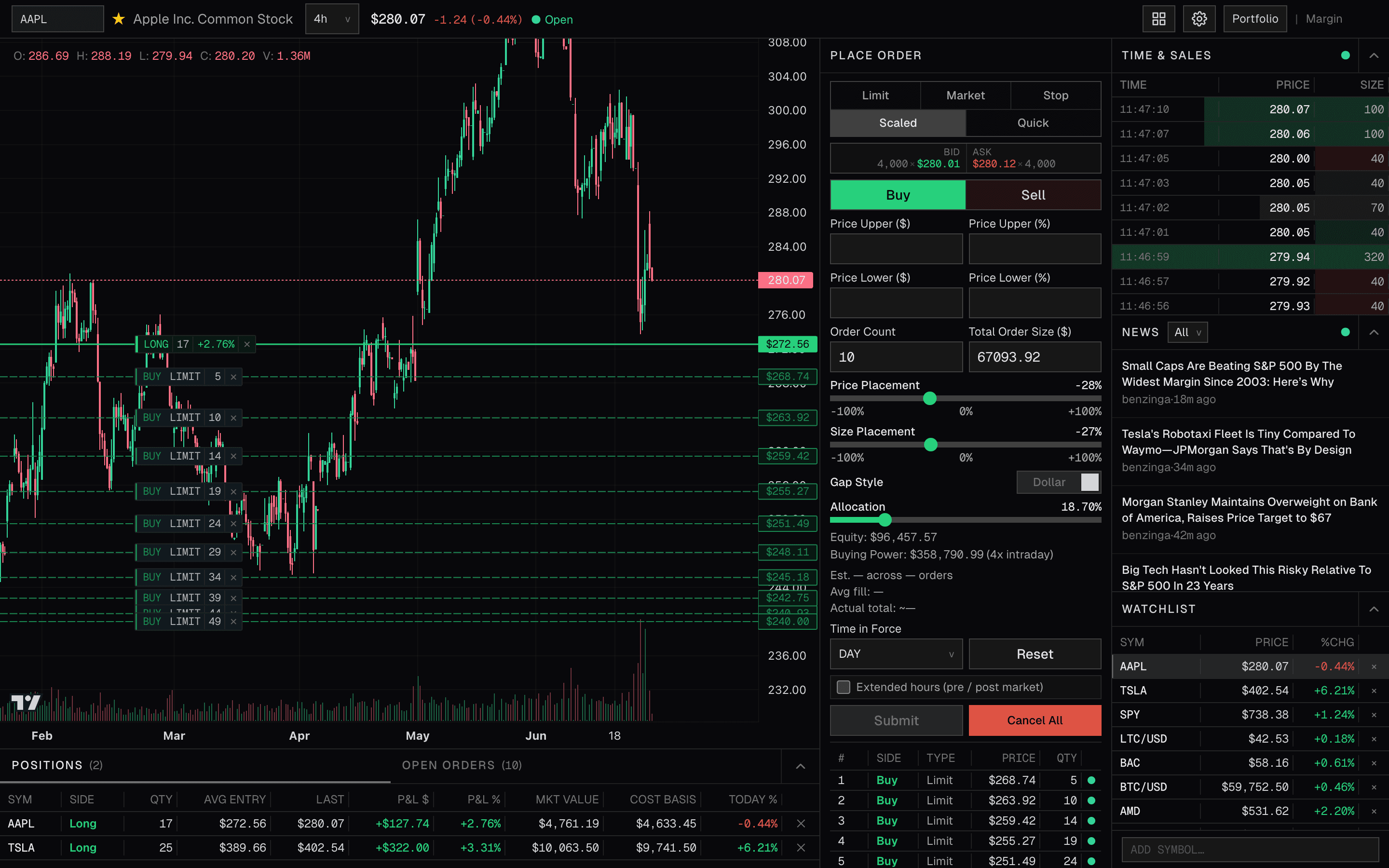Click the Time & Sales live status dot
The height and width of the screenshot is (868, 1389).
tap(1346, 55)
